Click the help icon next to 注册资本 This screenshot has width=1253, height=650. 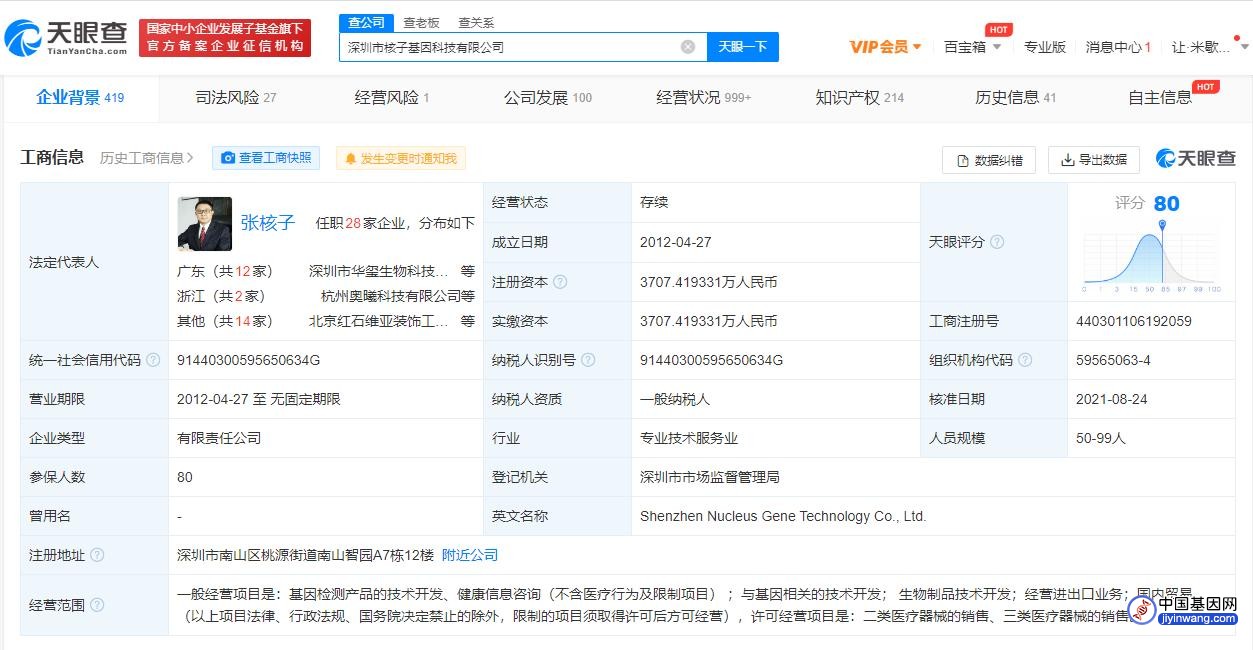click(560, 282)
